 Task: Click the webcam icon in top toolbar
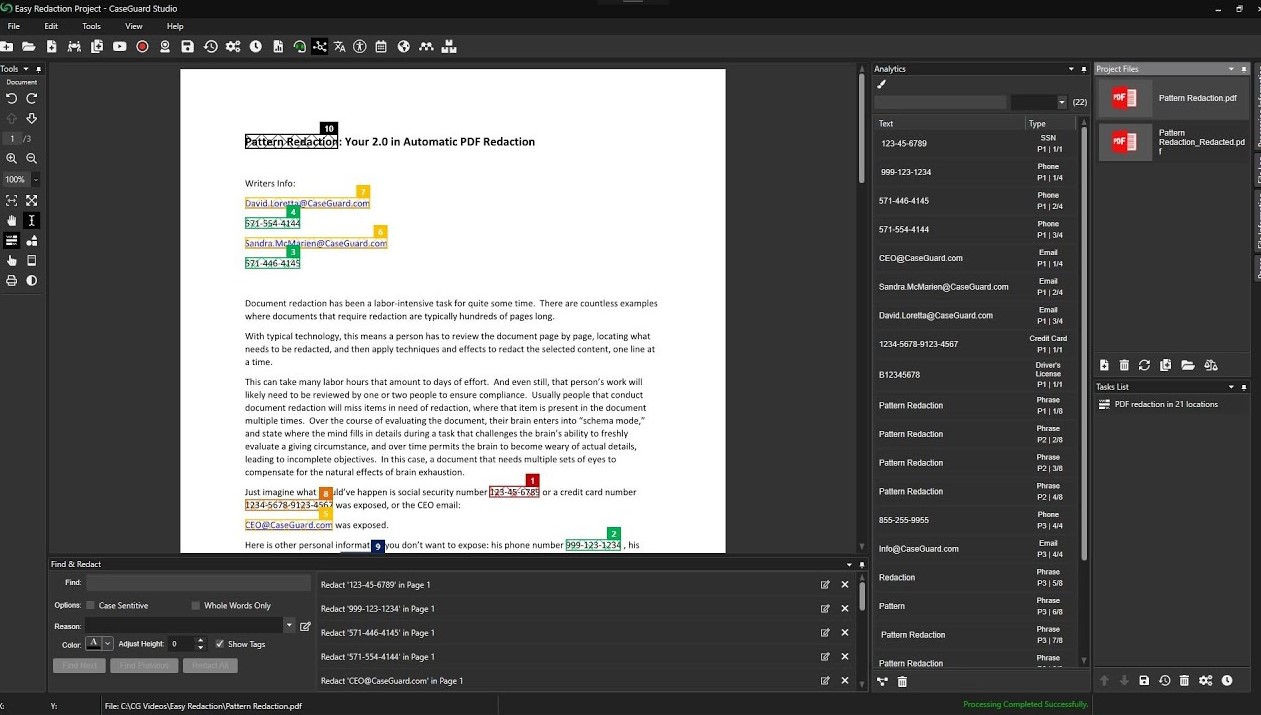pos(165,46)
